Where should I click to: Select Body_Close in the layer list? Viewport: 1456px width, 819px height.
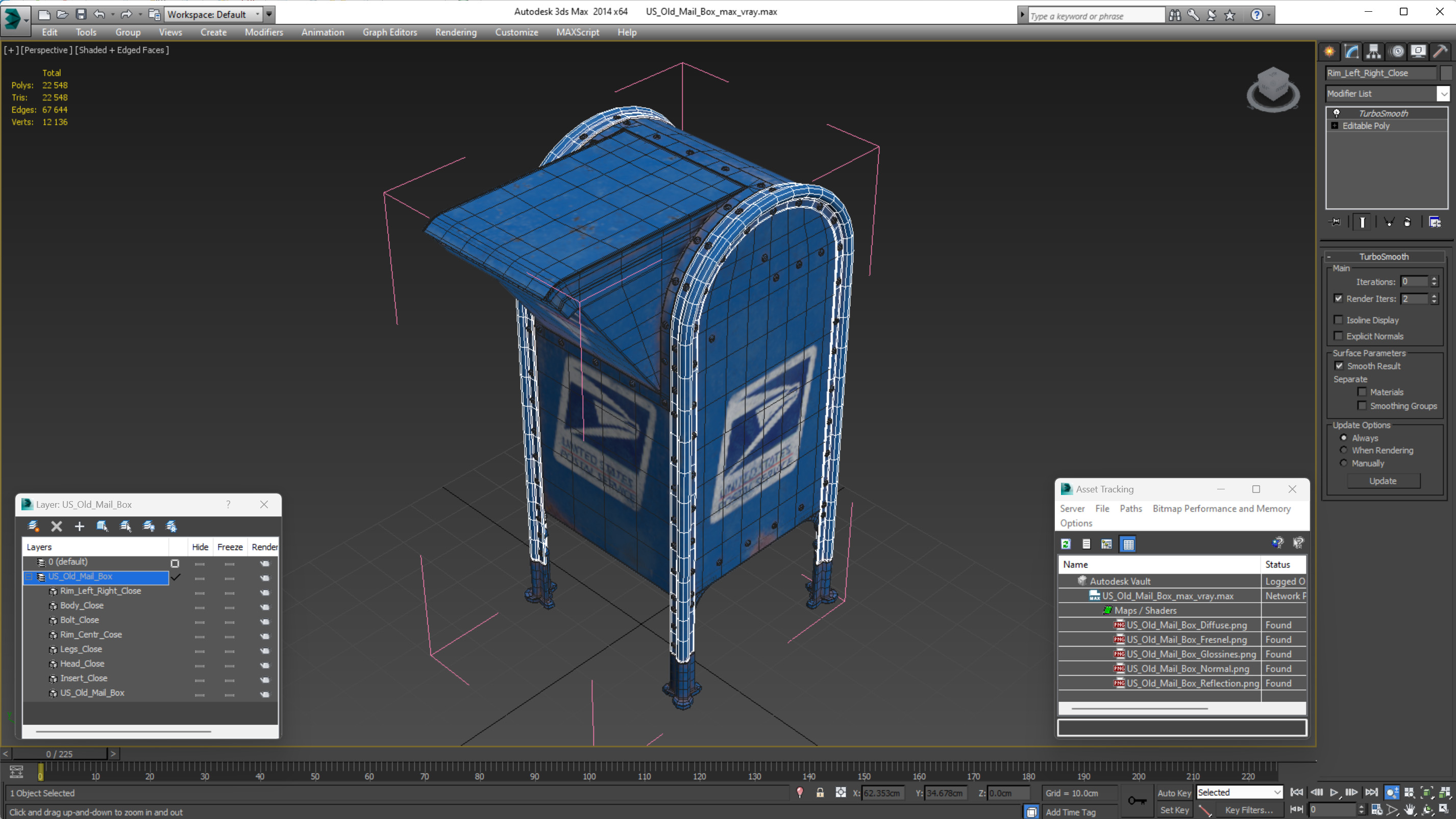click(x=82, y=605)
